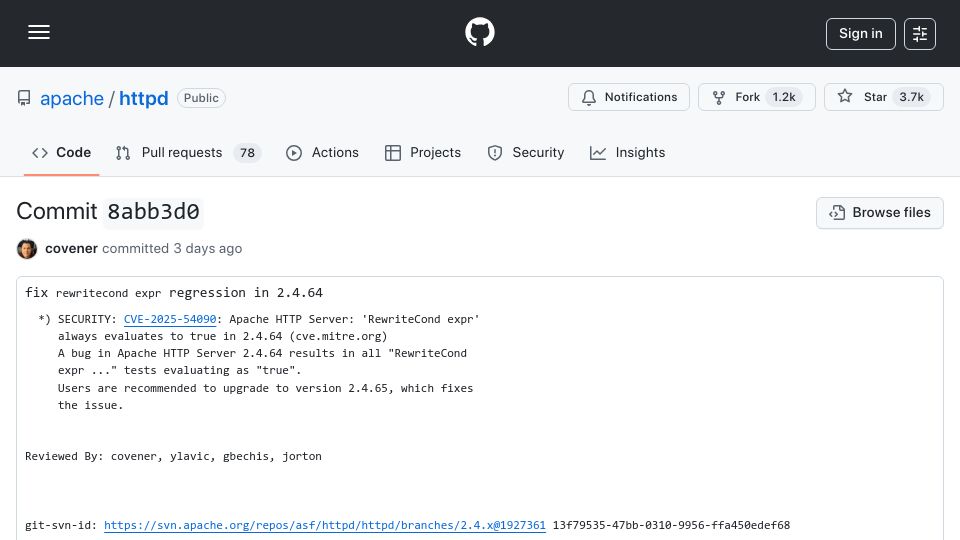Click the 'always evaluates to true' line

click(222, 336)
